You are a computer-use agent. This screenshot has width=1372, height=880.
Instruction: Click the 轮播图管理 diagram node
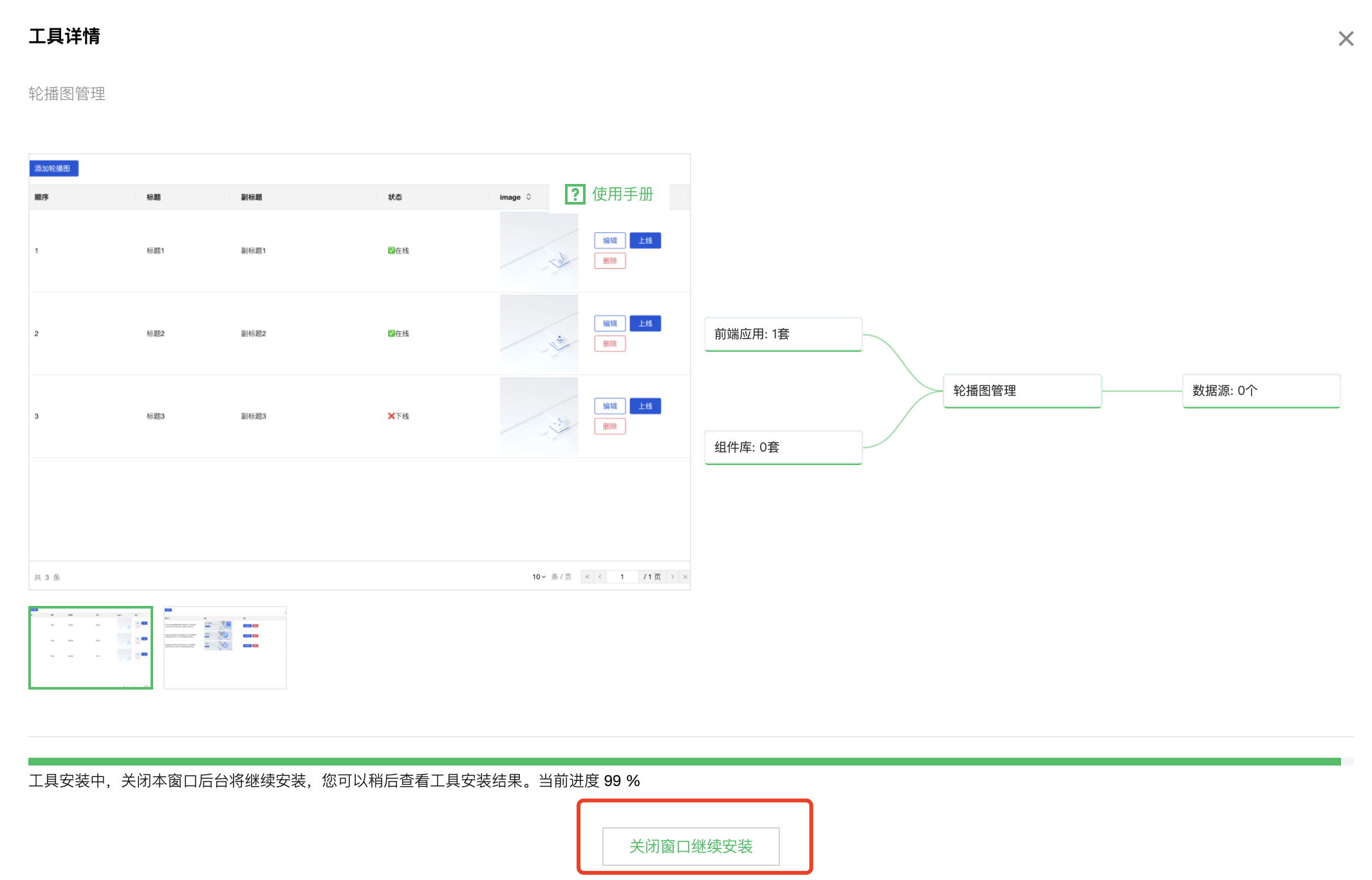pyautogui.click(x=1023, y=390)
